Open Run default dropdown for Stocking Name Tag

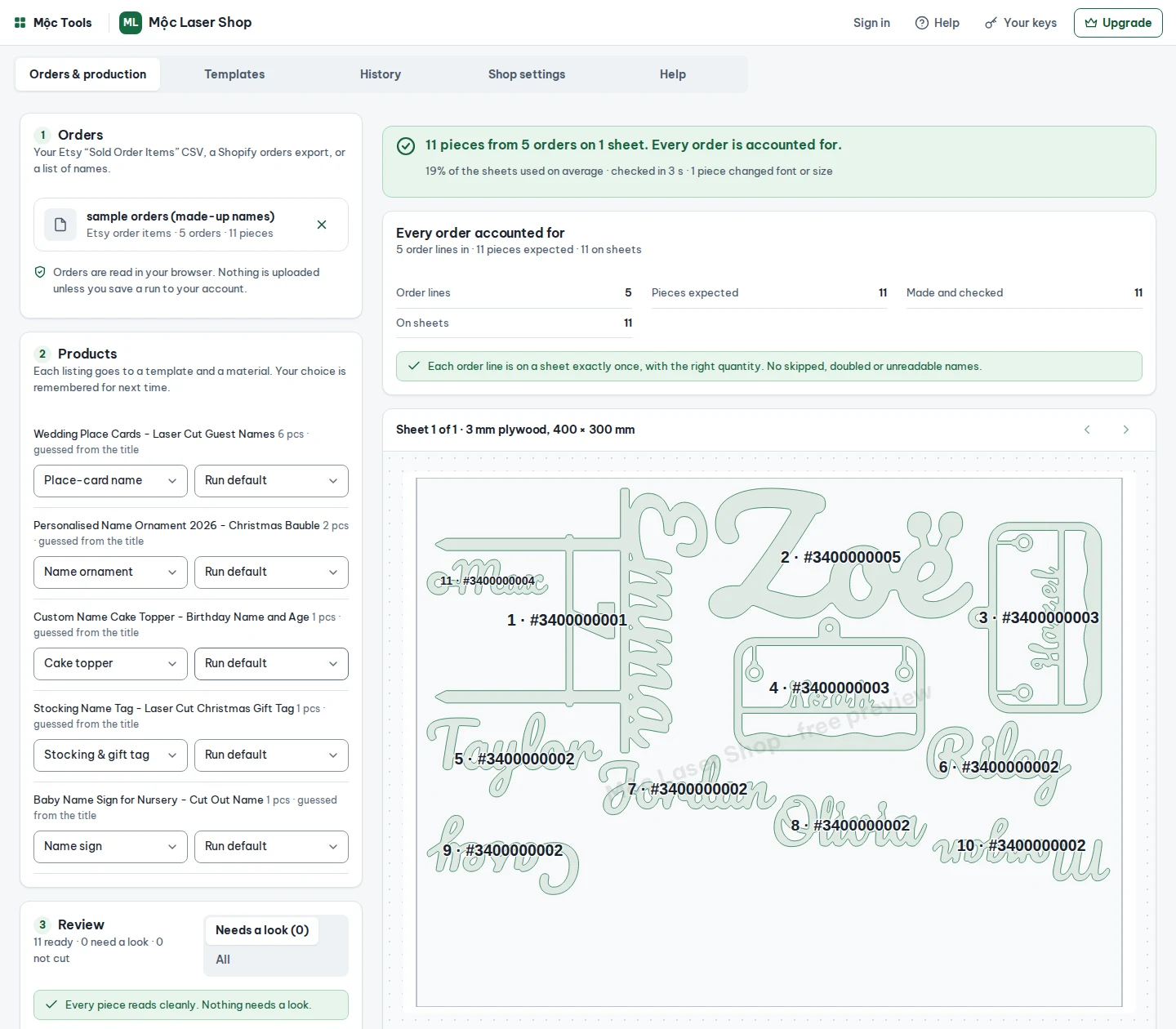[271, 755]
